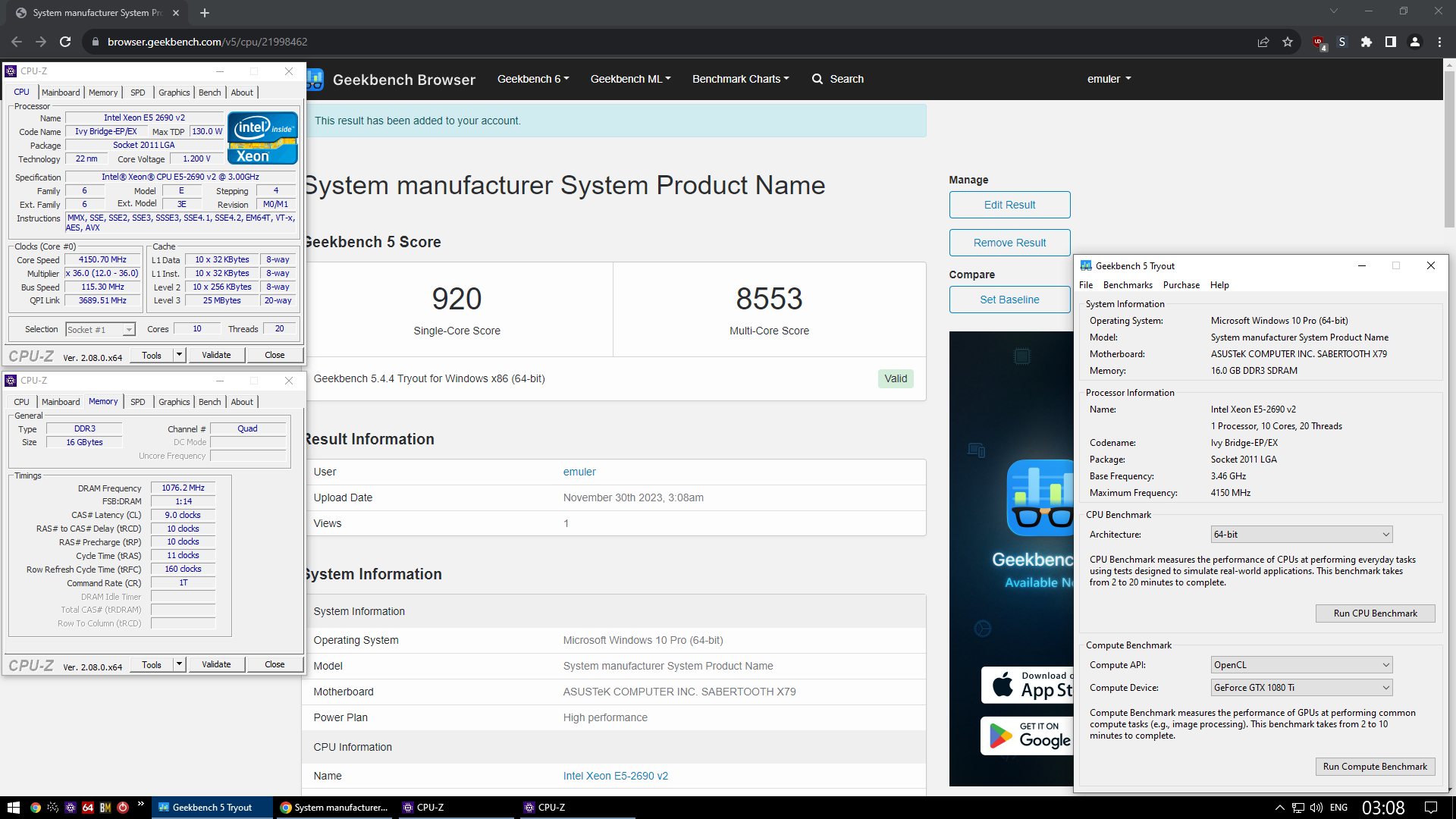
Task: Click the browser address bar URL
Action: (x=207, y=42)
